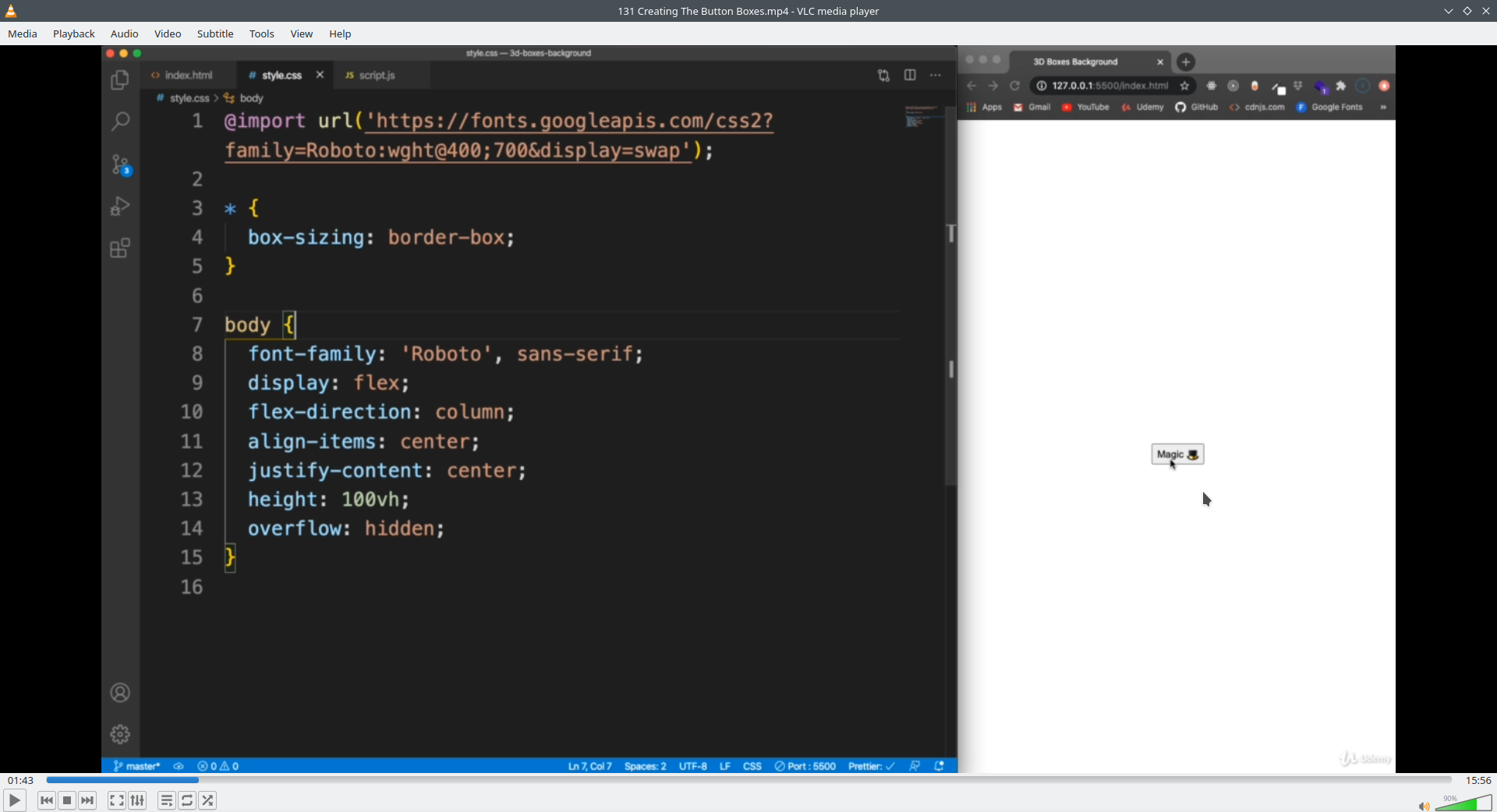Toggle VLC loop mode
Screen dimensions: 1497x812
187,800
